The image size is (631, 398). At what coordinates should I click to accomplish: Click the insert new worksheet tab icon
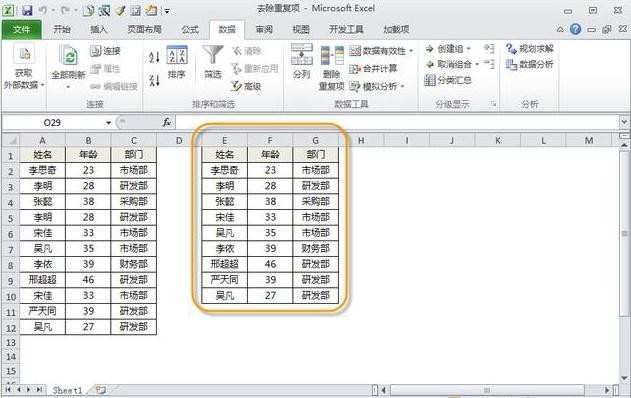coord(101,390)
